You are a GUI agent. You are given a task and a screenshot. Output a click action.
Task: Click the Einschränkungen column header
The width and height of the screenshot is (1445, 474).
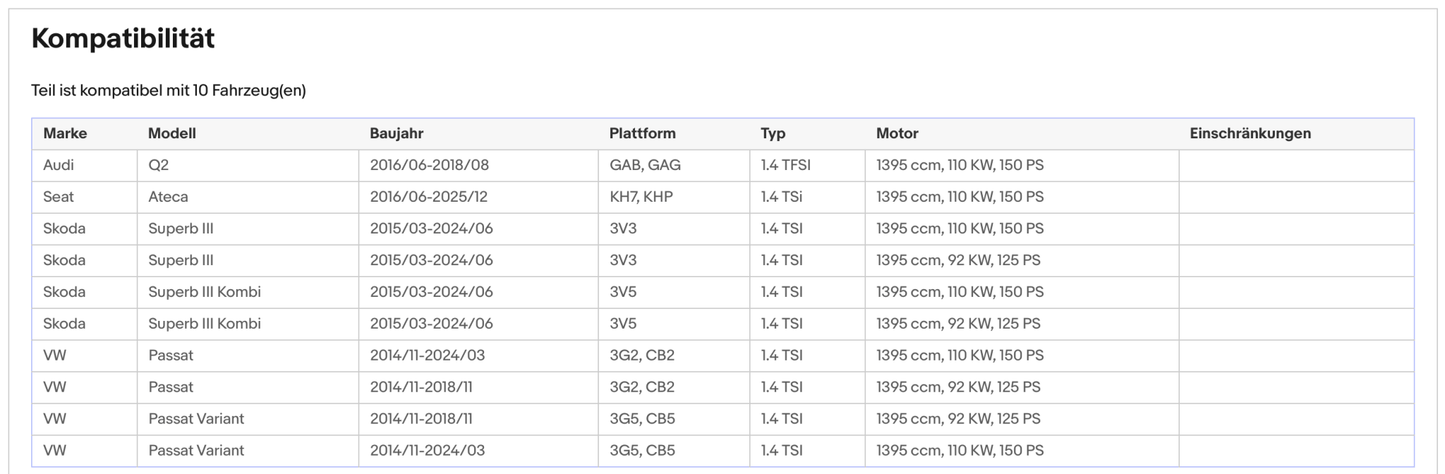(x=1250, y=133)
